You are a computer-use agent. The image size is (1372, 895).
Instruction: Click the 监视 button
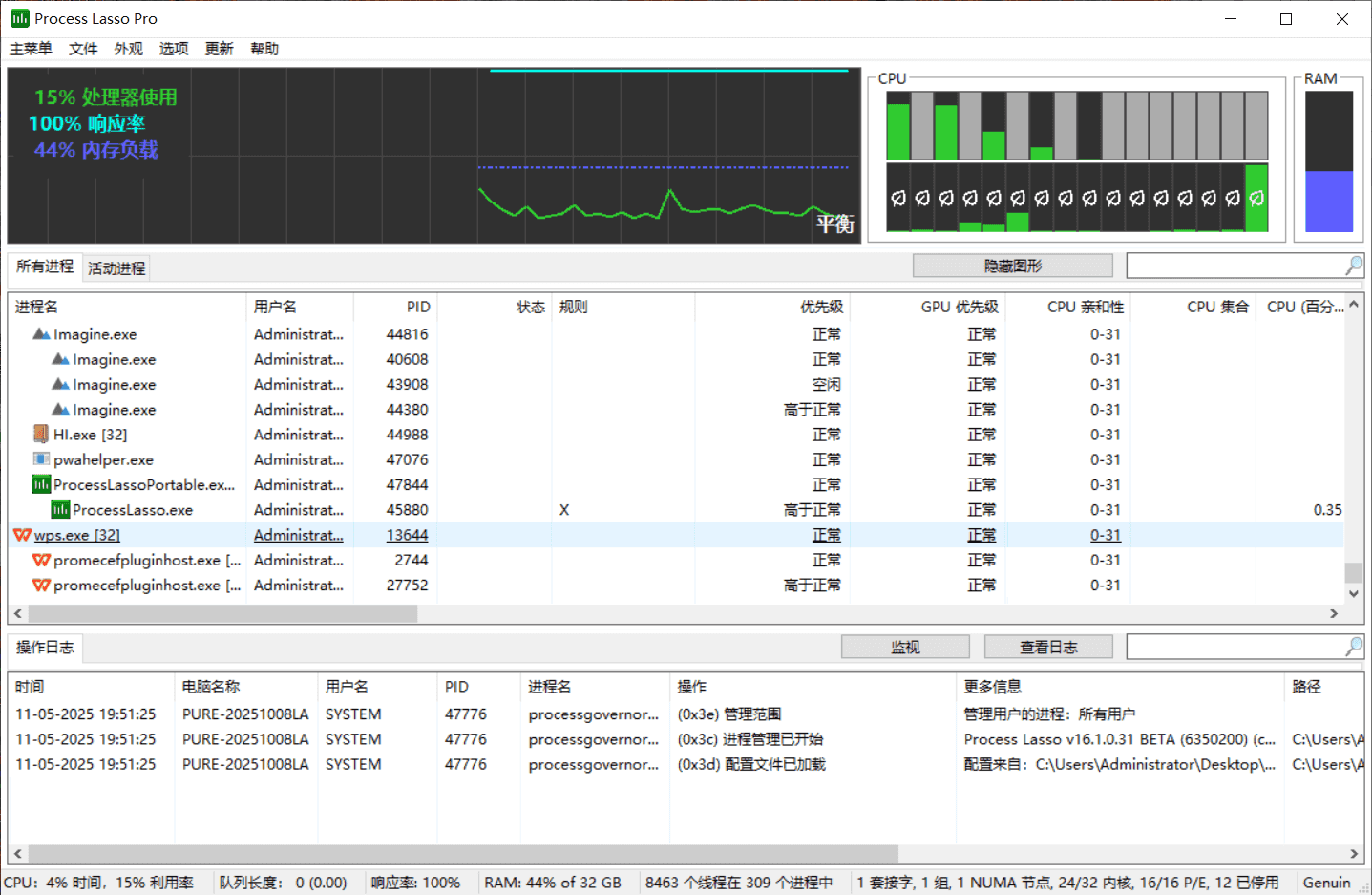904,646
